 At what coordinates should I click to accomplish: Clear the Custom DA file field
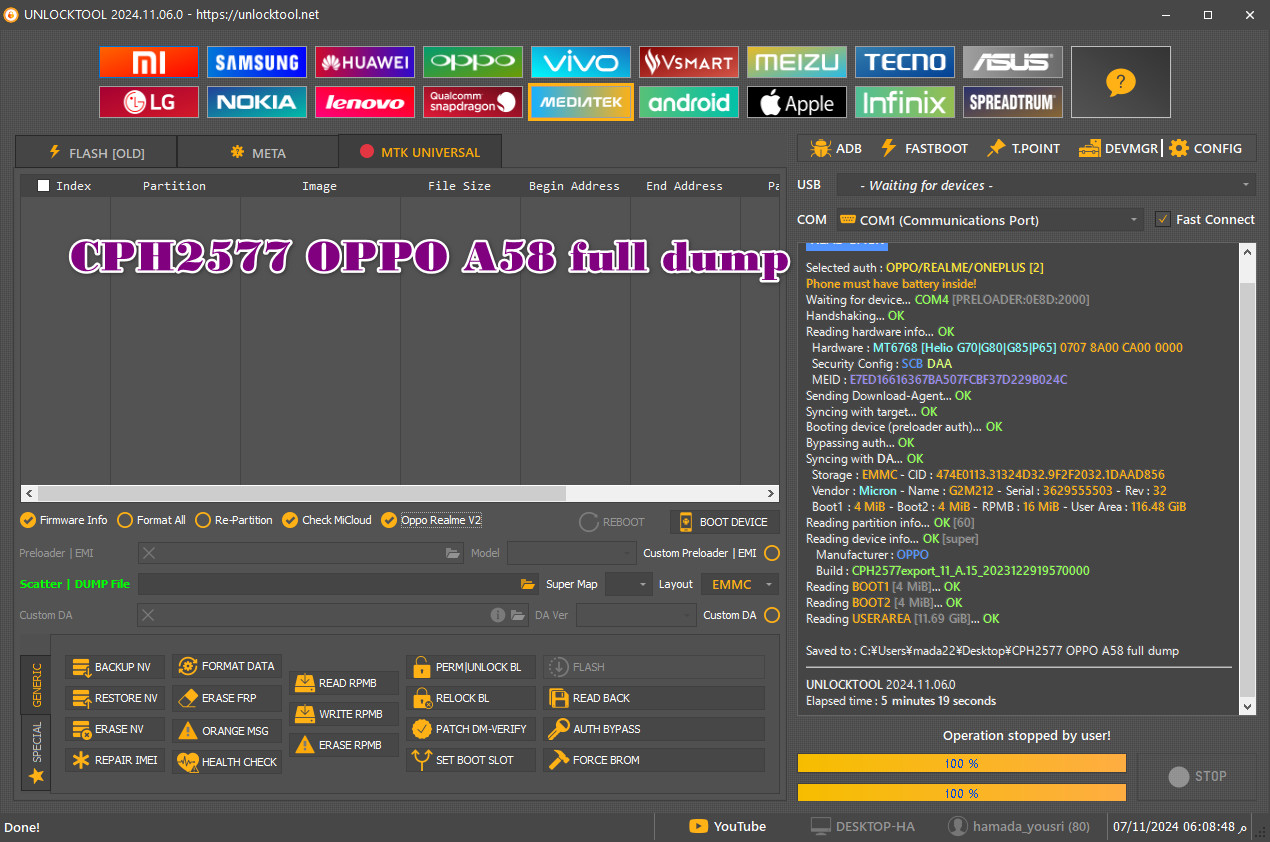point(148,615)
